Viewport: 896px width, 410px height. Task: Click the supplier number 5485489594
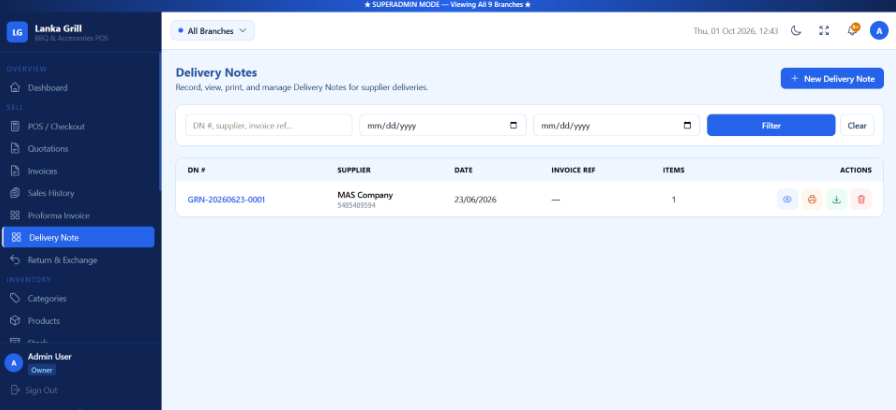click(x=357, y=205)
